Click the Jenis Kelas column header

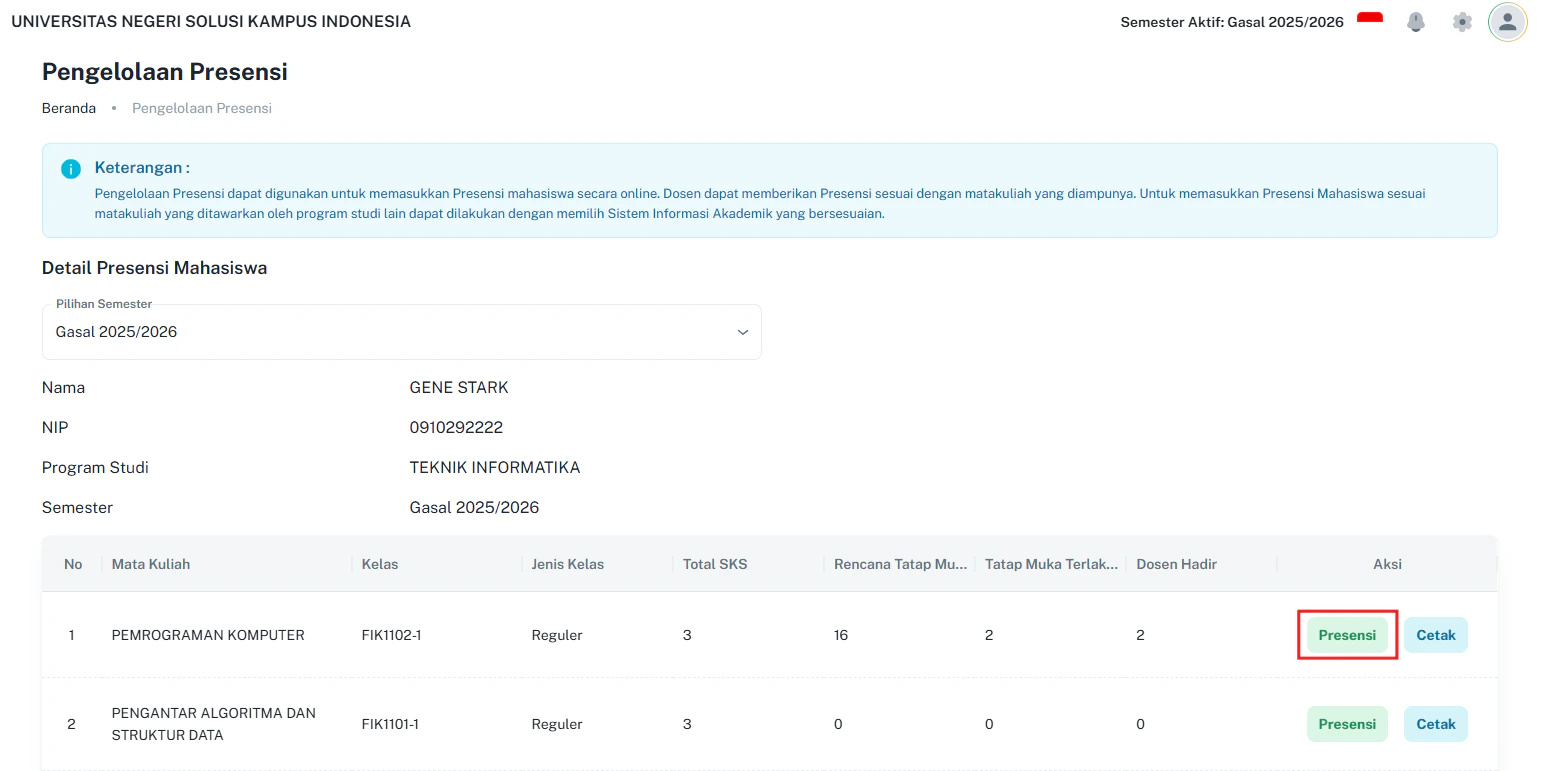point(568,564)
